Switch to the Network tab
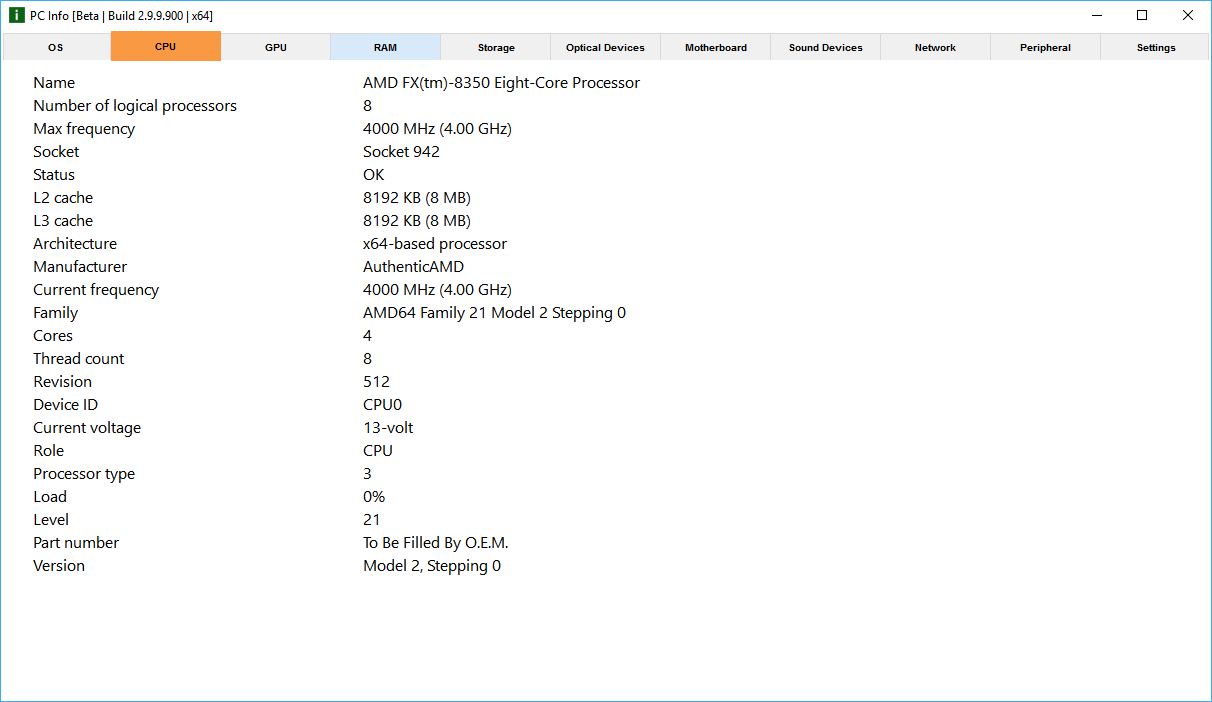Viewport: 1212px width, 702px height. coord(936,47)
